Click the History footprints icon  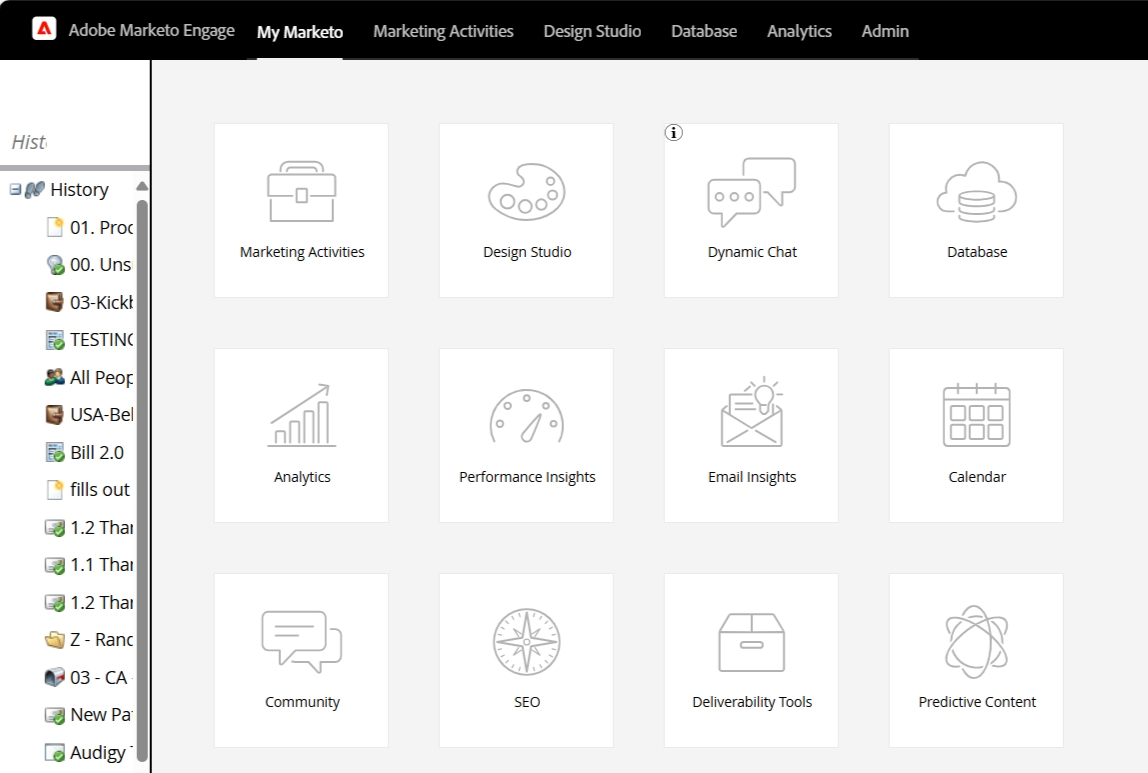[34, 190]
